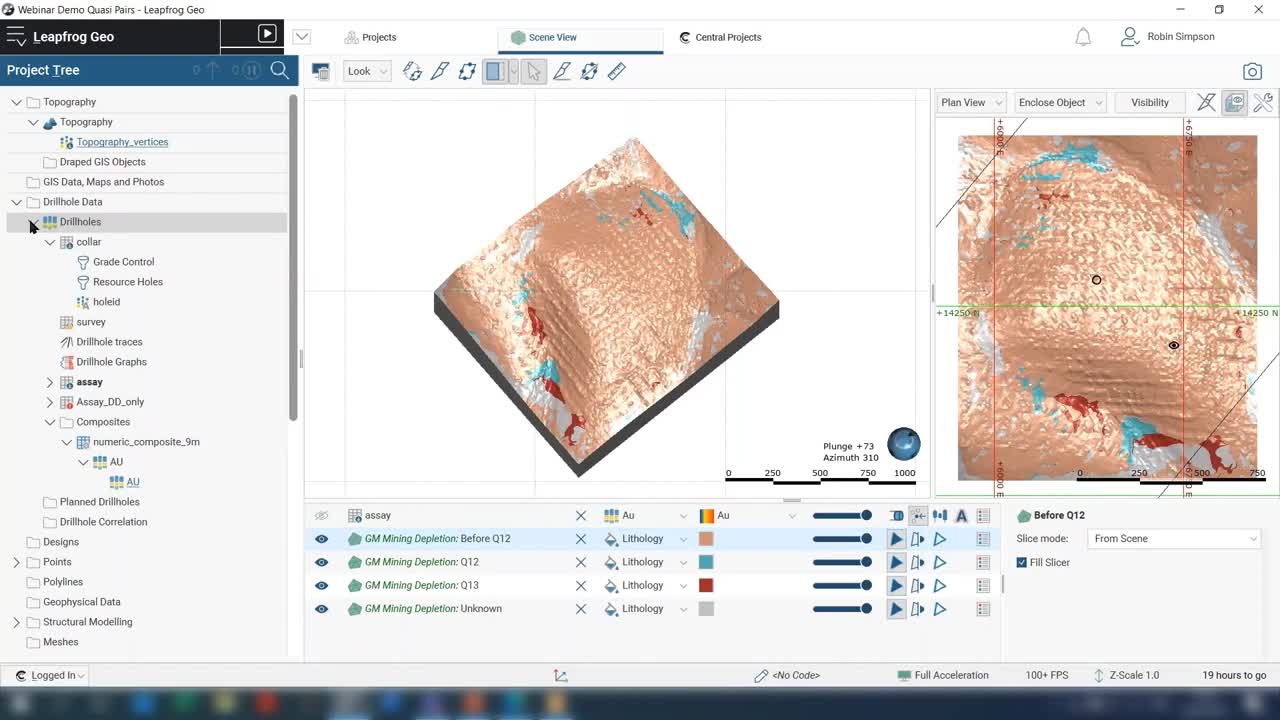Click the clear scene icon in toolbar

coord(321,71)
